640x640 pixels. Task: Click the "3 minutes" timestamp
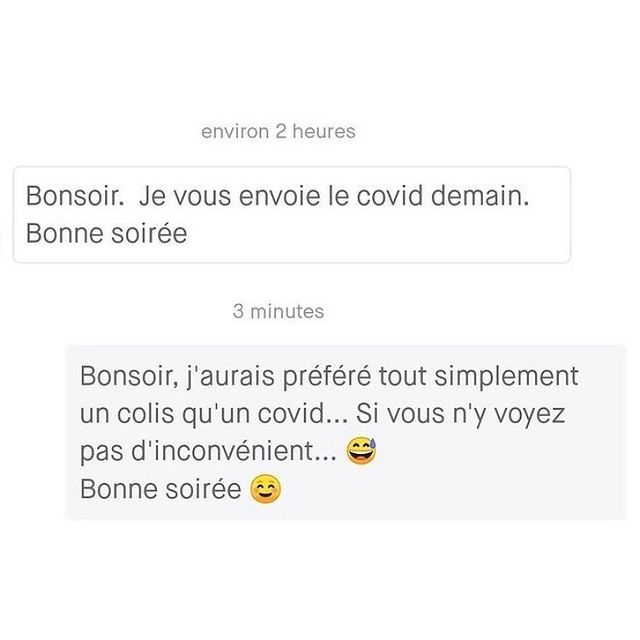278,311
